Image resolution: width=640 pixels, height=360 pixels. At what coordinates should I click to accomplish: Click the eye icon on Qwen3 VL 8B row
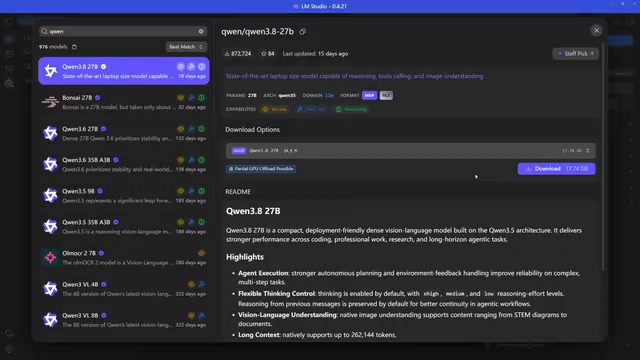[x=191, y=316]
